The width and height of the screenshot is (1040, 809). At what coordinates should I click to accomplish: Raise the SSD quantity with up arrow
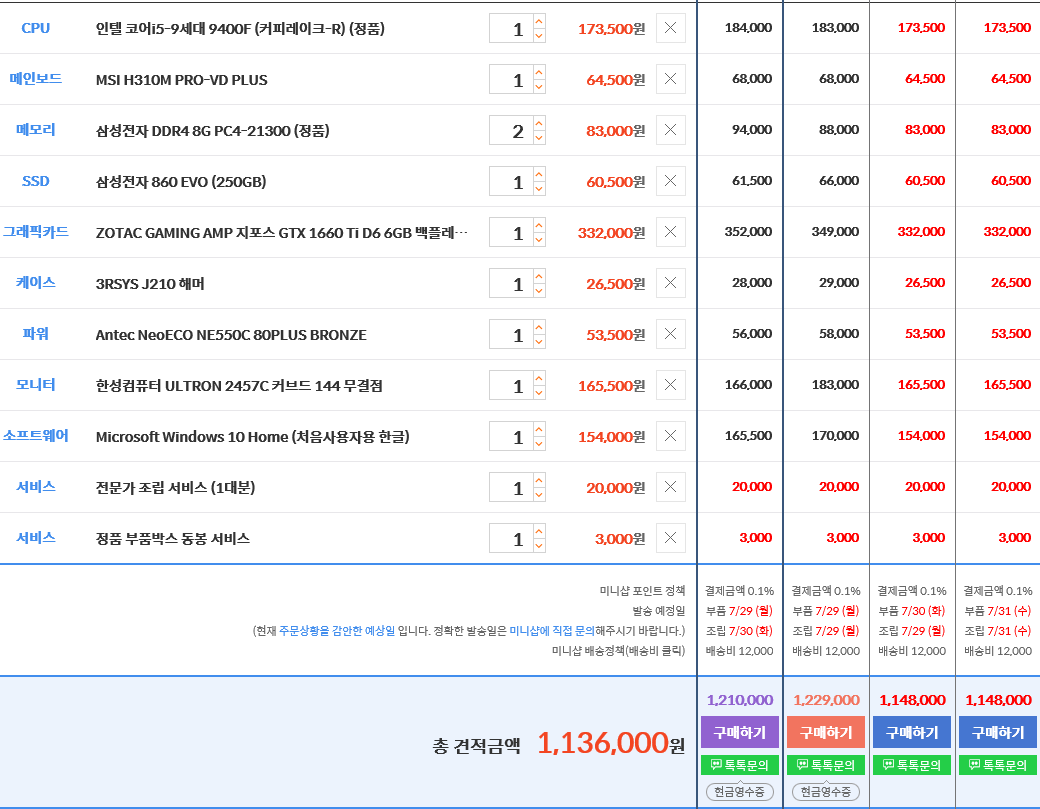pyautogui.click(x=539, y=174)
